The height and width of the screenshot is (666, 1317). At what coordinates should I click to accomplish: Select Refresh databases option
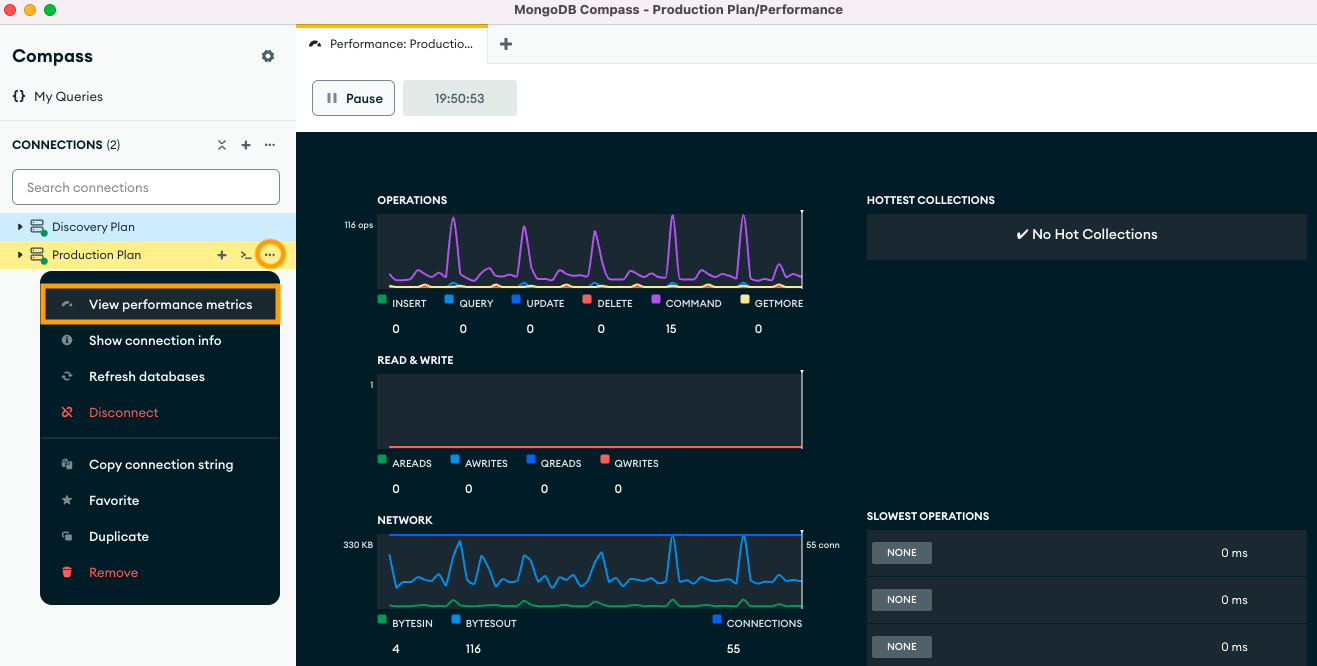[x=160, y=377]
